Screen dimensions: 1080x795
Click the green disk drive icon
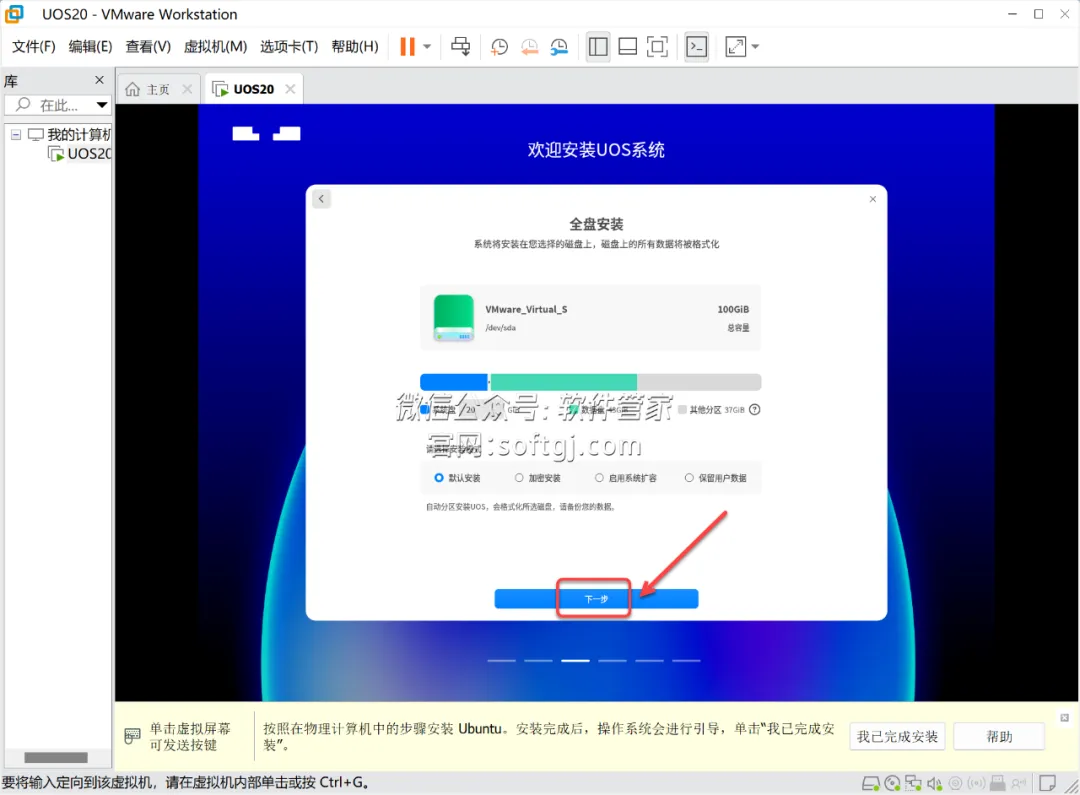(x=453, y=318)
